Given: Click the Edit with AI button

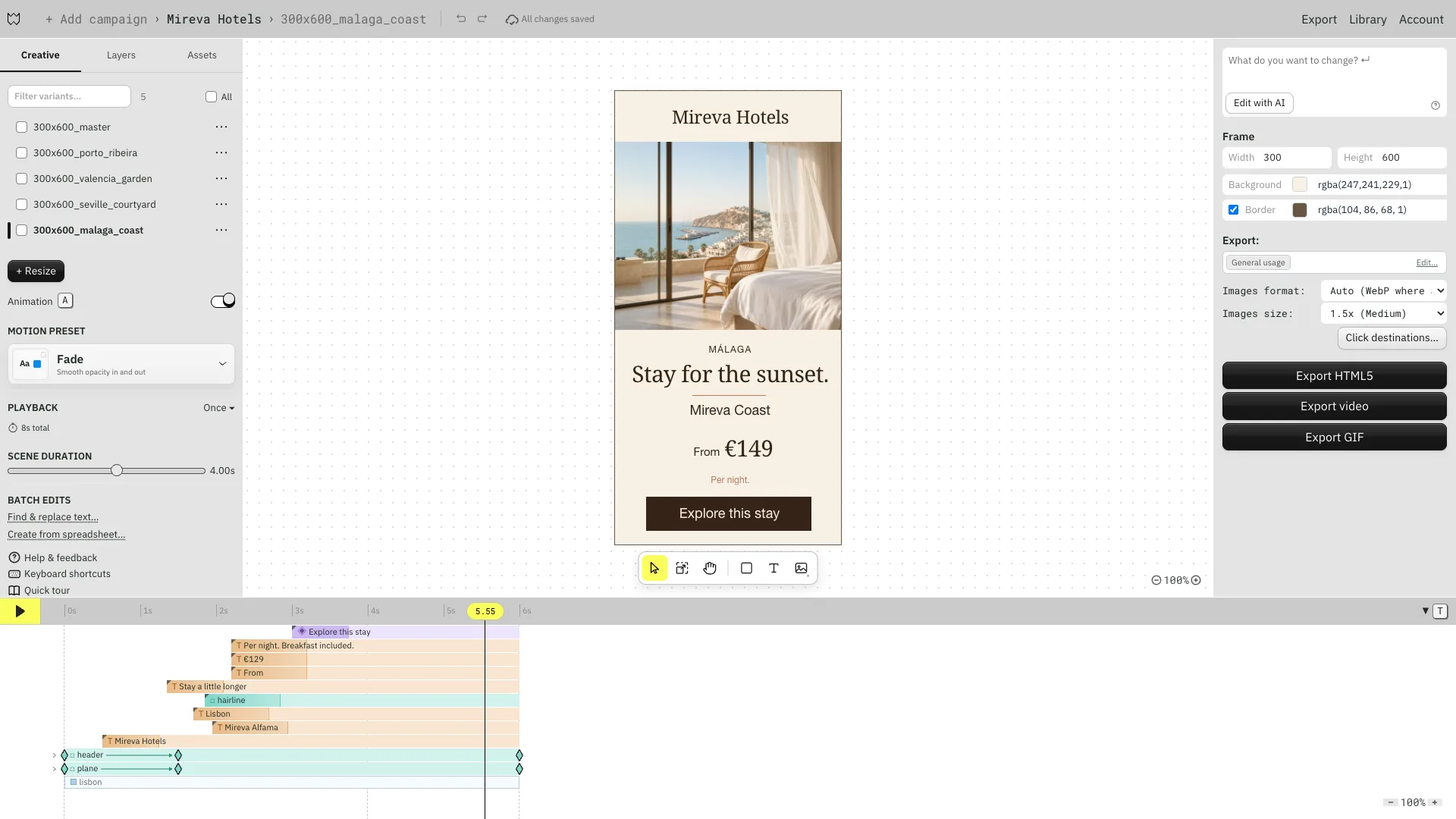Looking at the screenshot, I should coord(1259,103).
